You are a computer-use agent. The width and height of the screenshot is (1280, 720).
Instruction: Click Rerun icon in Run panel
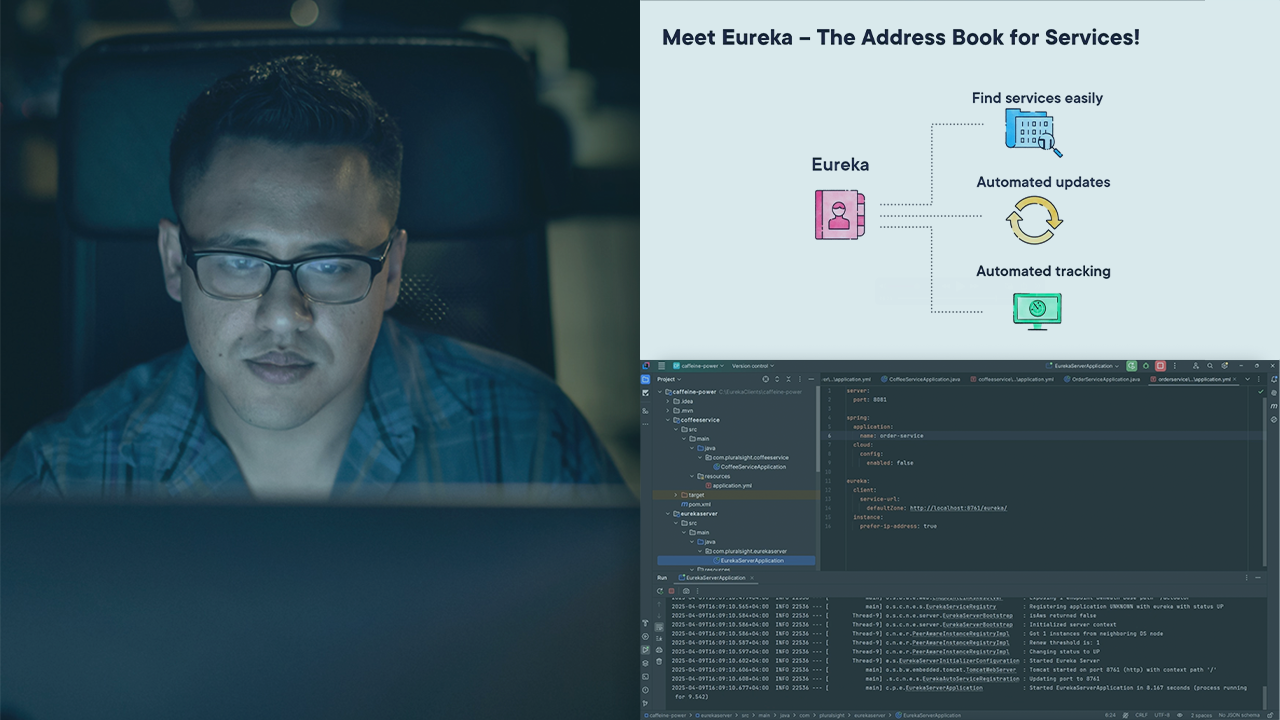pos(660,591)
